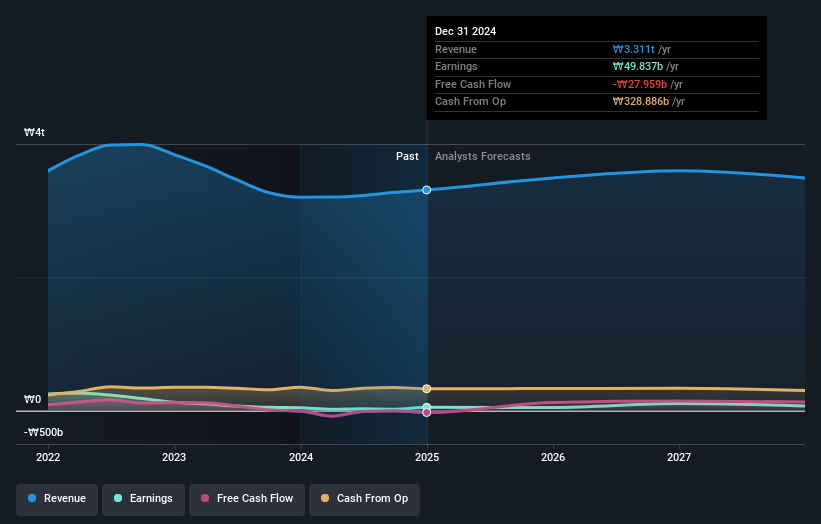The image size is (821, 524).
Task: Click the Free Cash Flow label in tooltip
Action: (x=473, y=84)
